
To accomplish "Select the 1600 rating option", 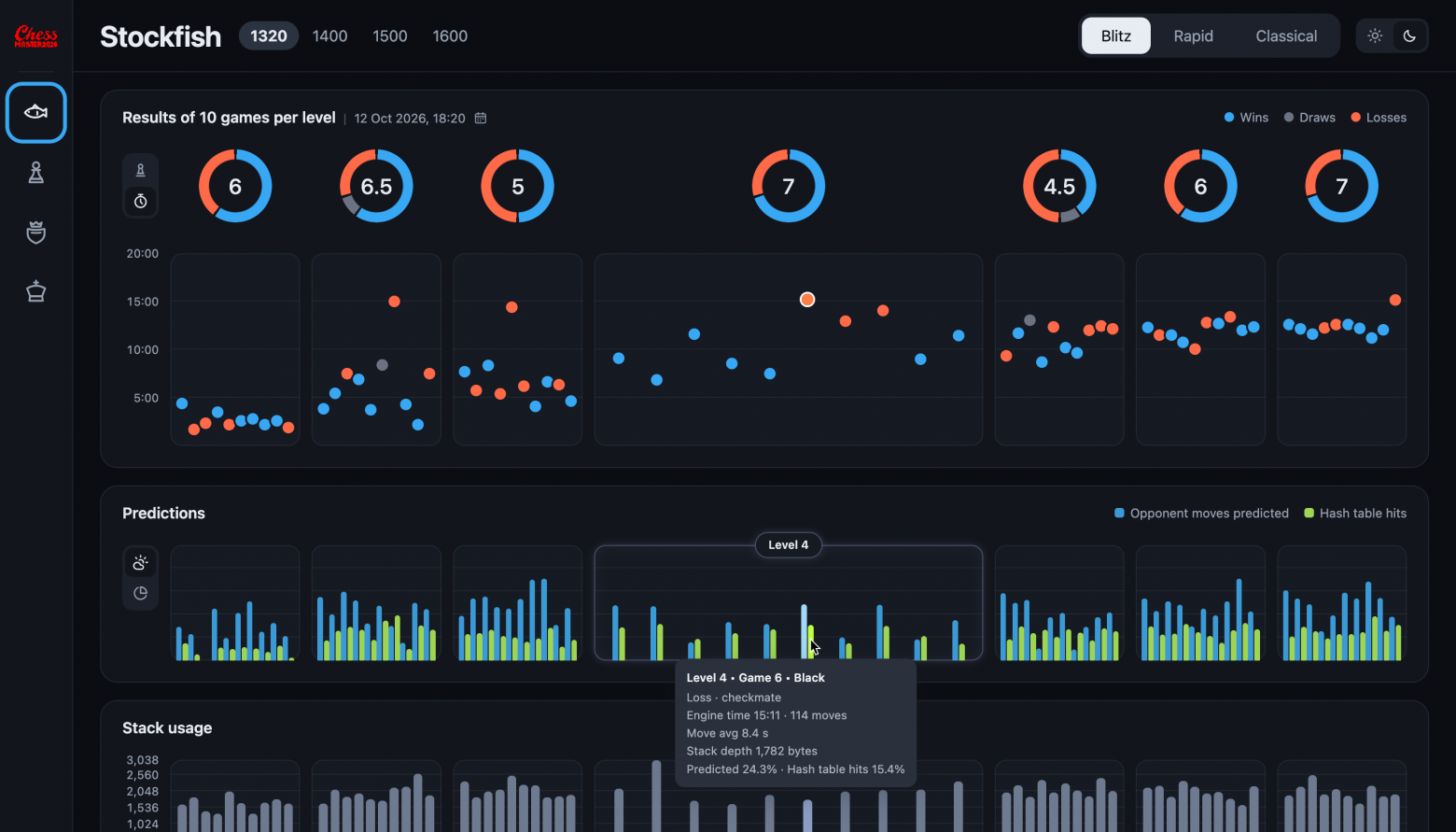I will [450, 36].
